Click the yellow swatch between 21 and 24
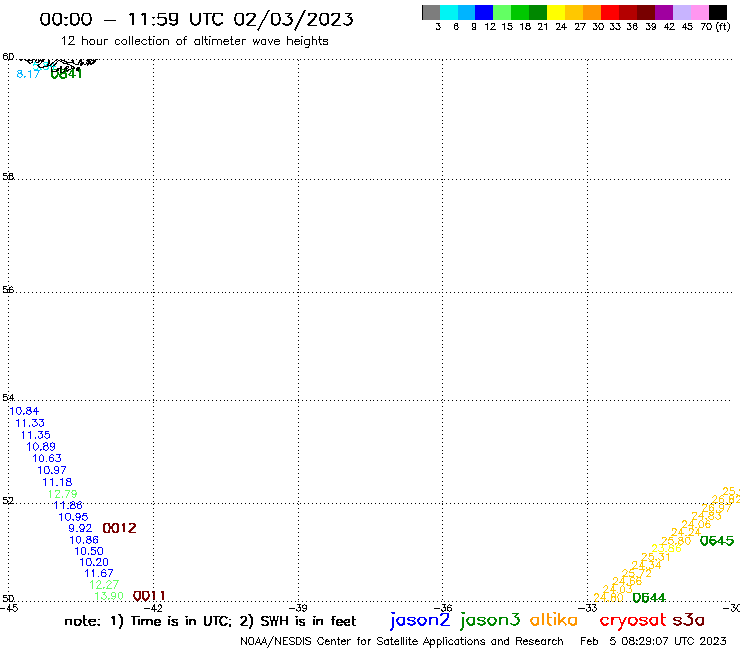 tap(556, 13)
